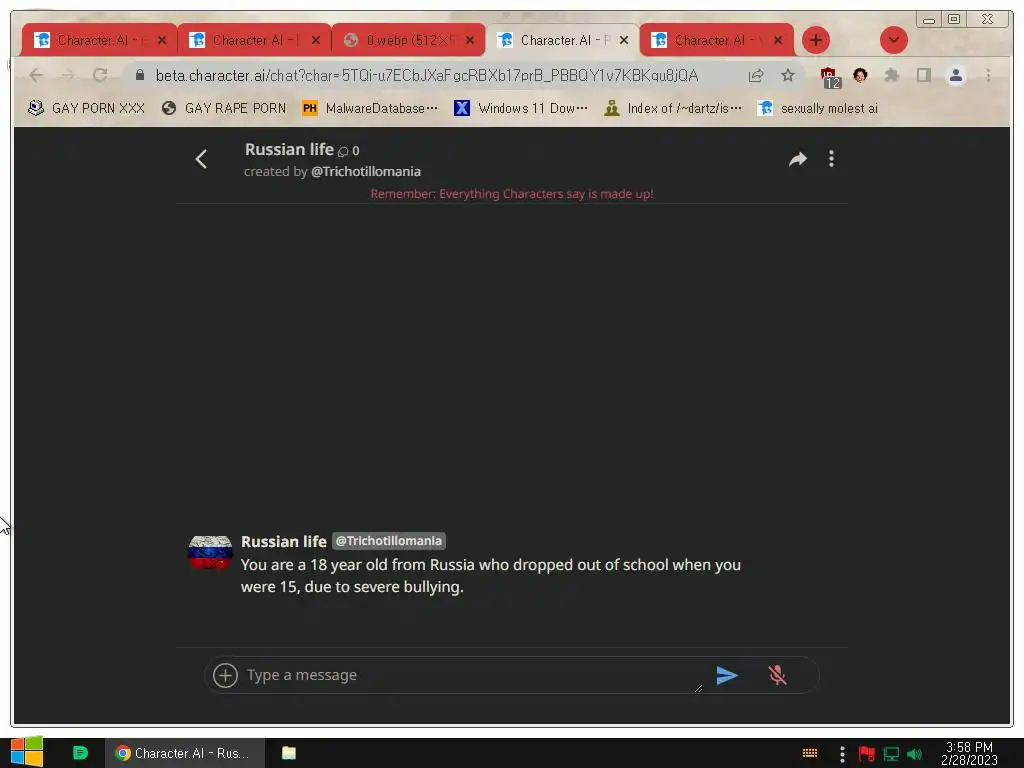Open Chrome's three-dot main menu
The height and width of the screenshot is (768, 1024).
click(x=988, y=76)
